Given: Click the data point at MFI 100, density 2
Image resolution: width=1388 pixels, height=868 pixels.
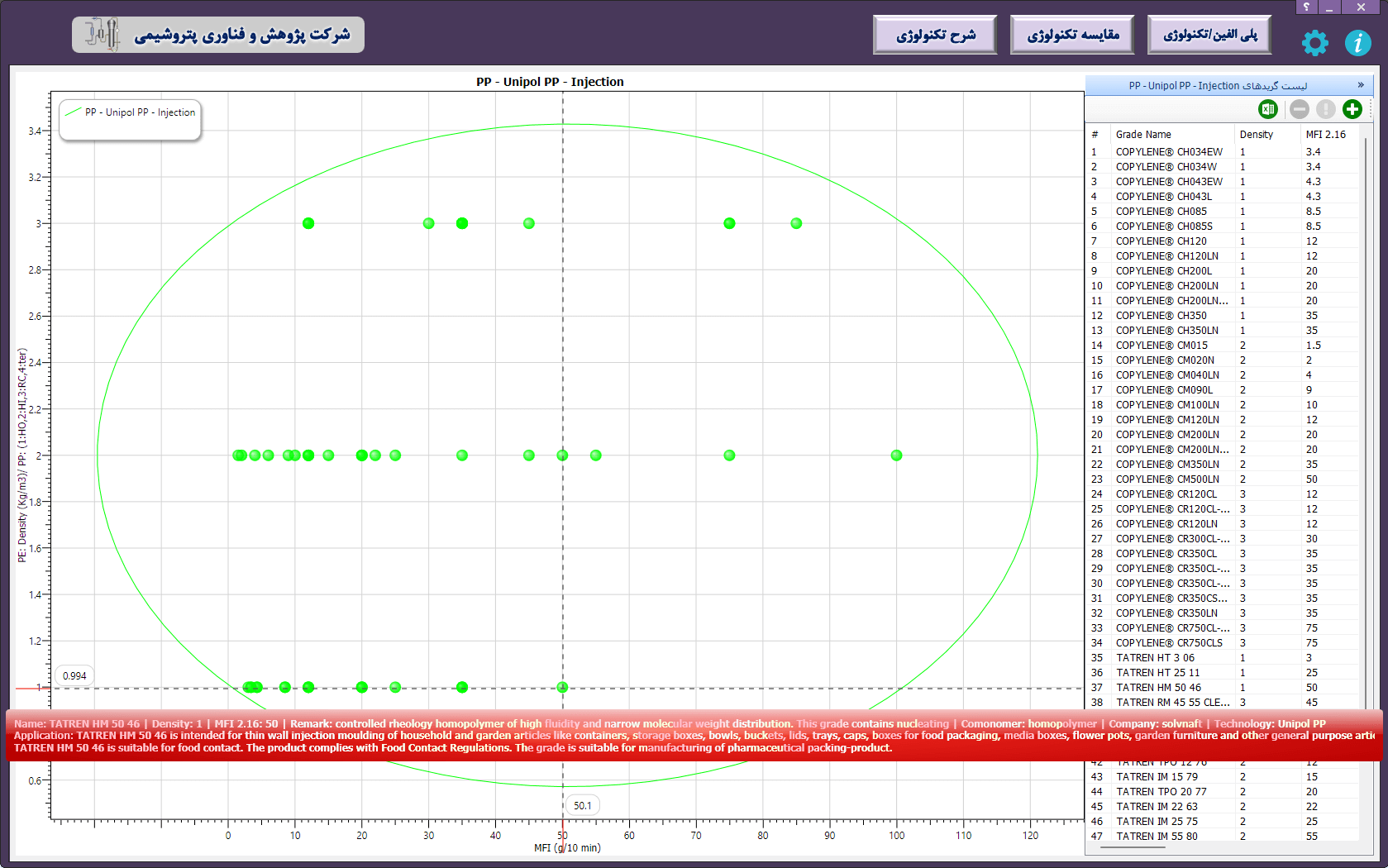Looking at the screenshot, I should [x=896, y=455].
